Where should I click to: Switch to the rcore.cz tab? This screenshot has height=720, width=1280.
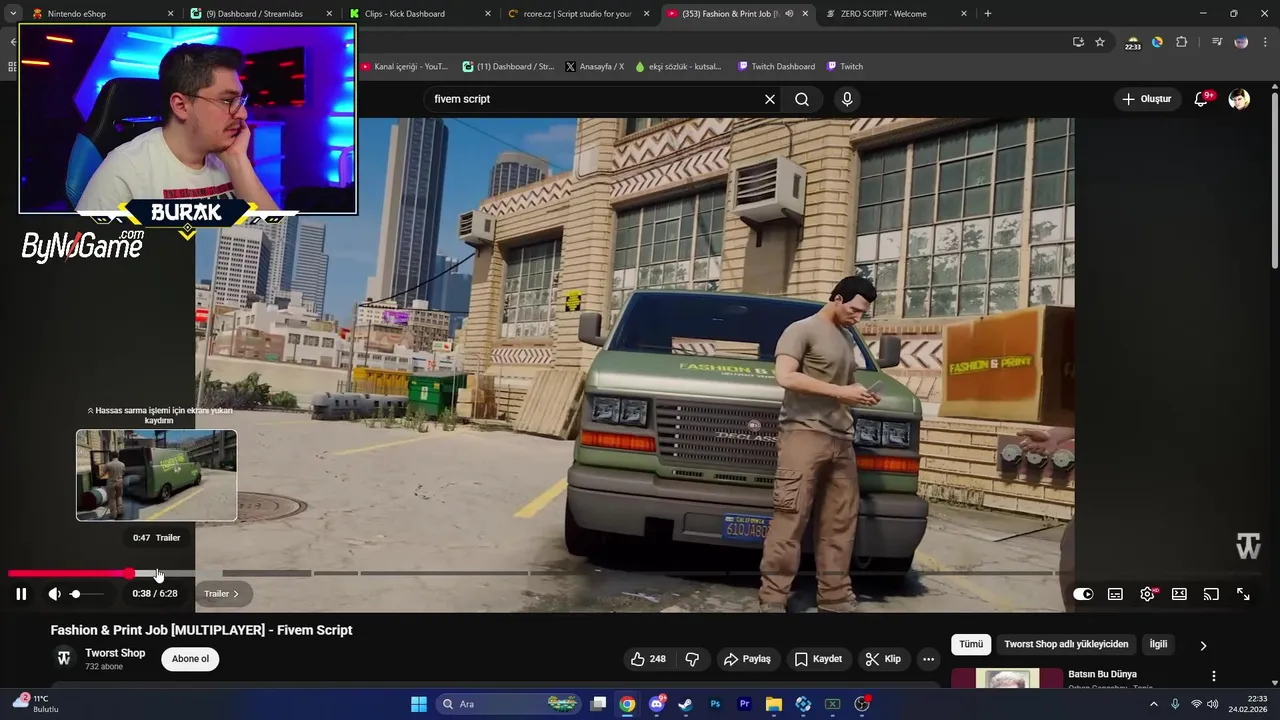tap(578, 14)
